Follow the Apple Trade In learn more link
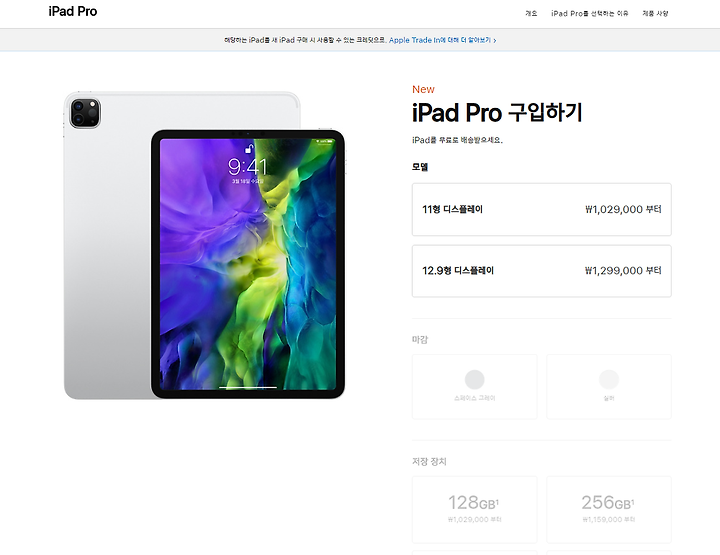 pyautogui.click(x=439, y=40)
